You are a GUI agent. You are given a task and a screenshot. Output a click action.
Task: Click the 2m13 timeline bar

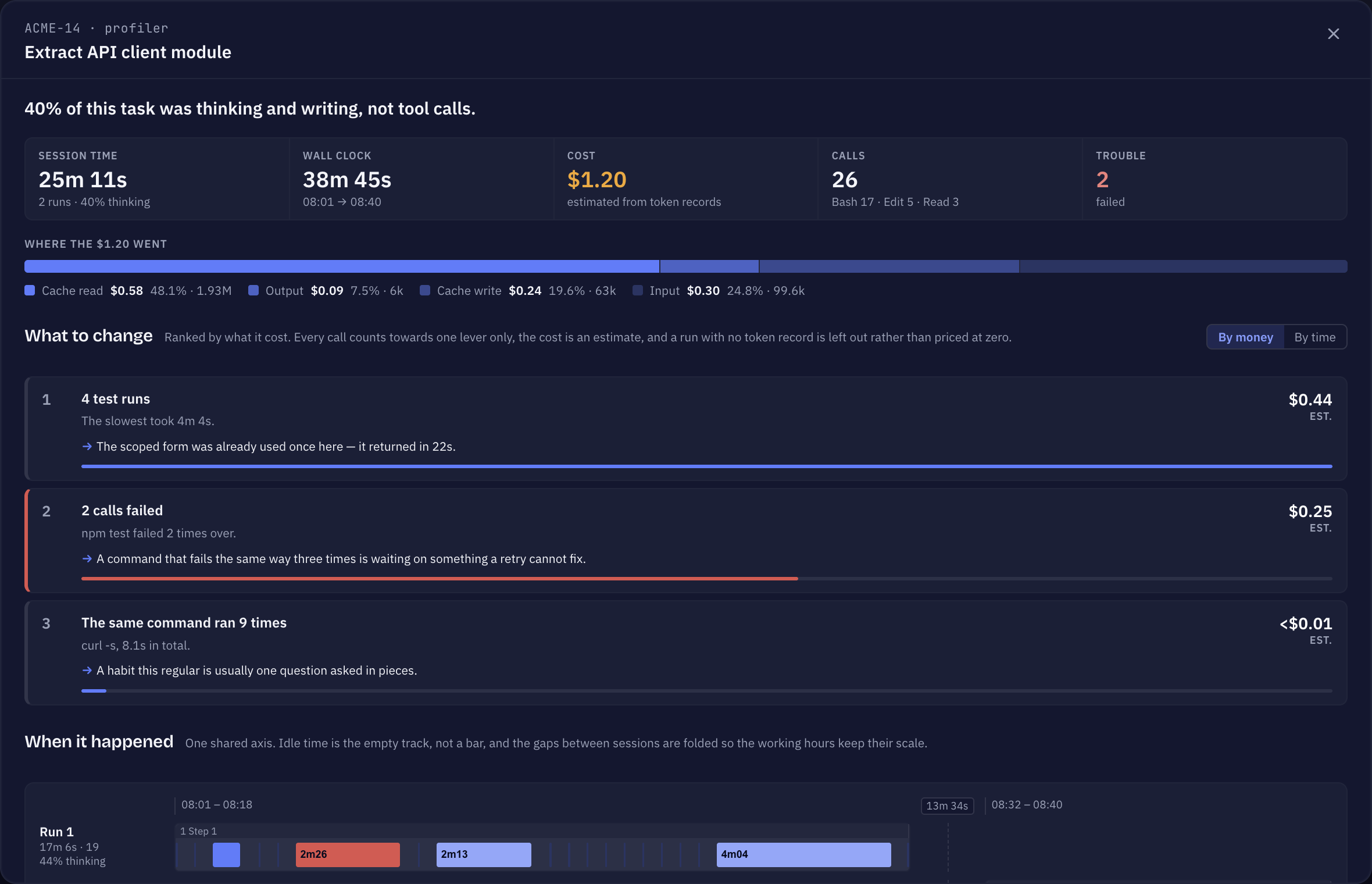tap(484, 854)
